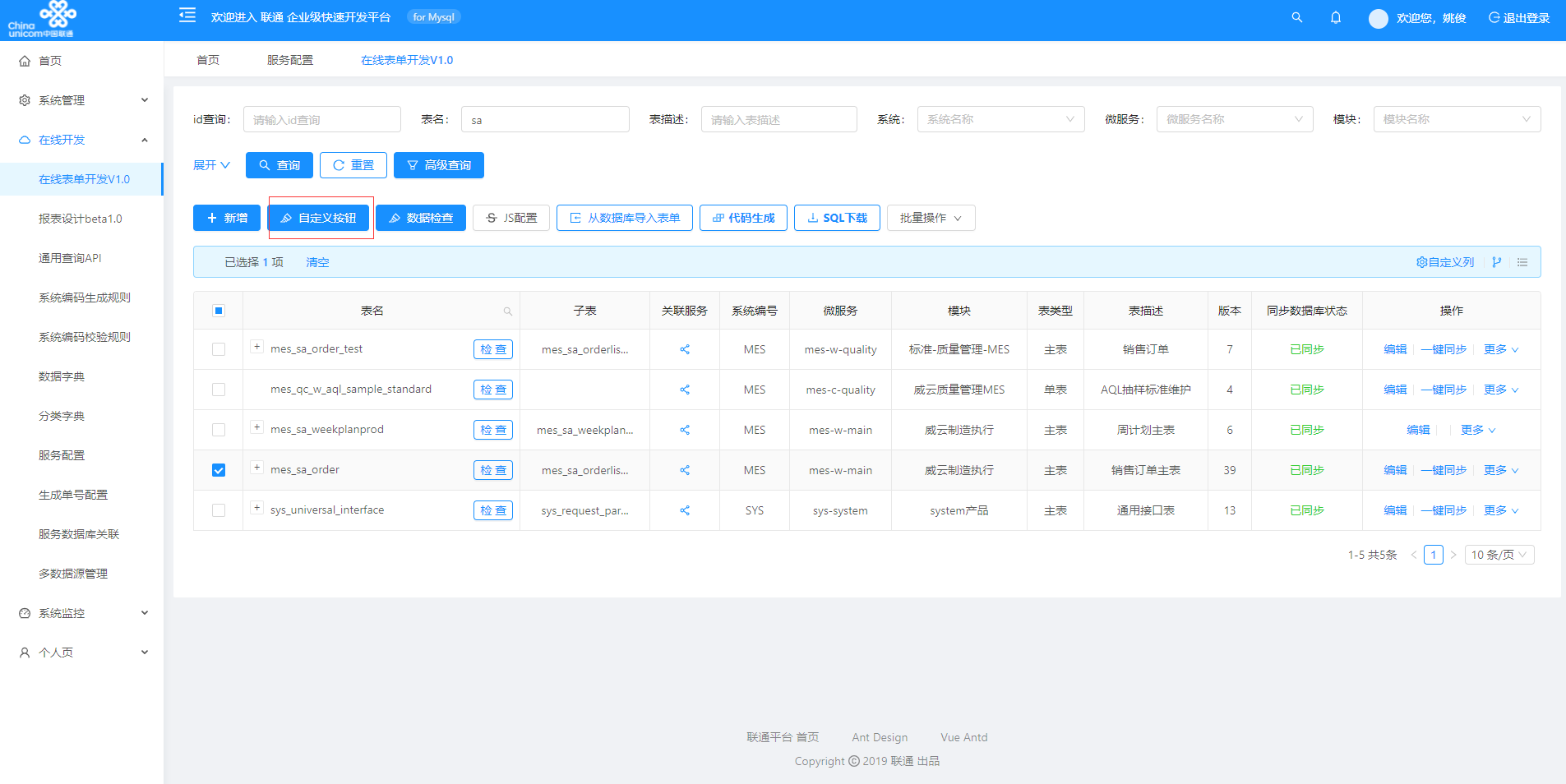Viewport: 1566px width, 784px height.
Task: Switch to the 在线表单开发V1.0 tab
Action: coord(407,60)
